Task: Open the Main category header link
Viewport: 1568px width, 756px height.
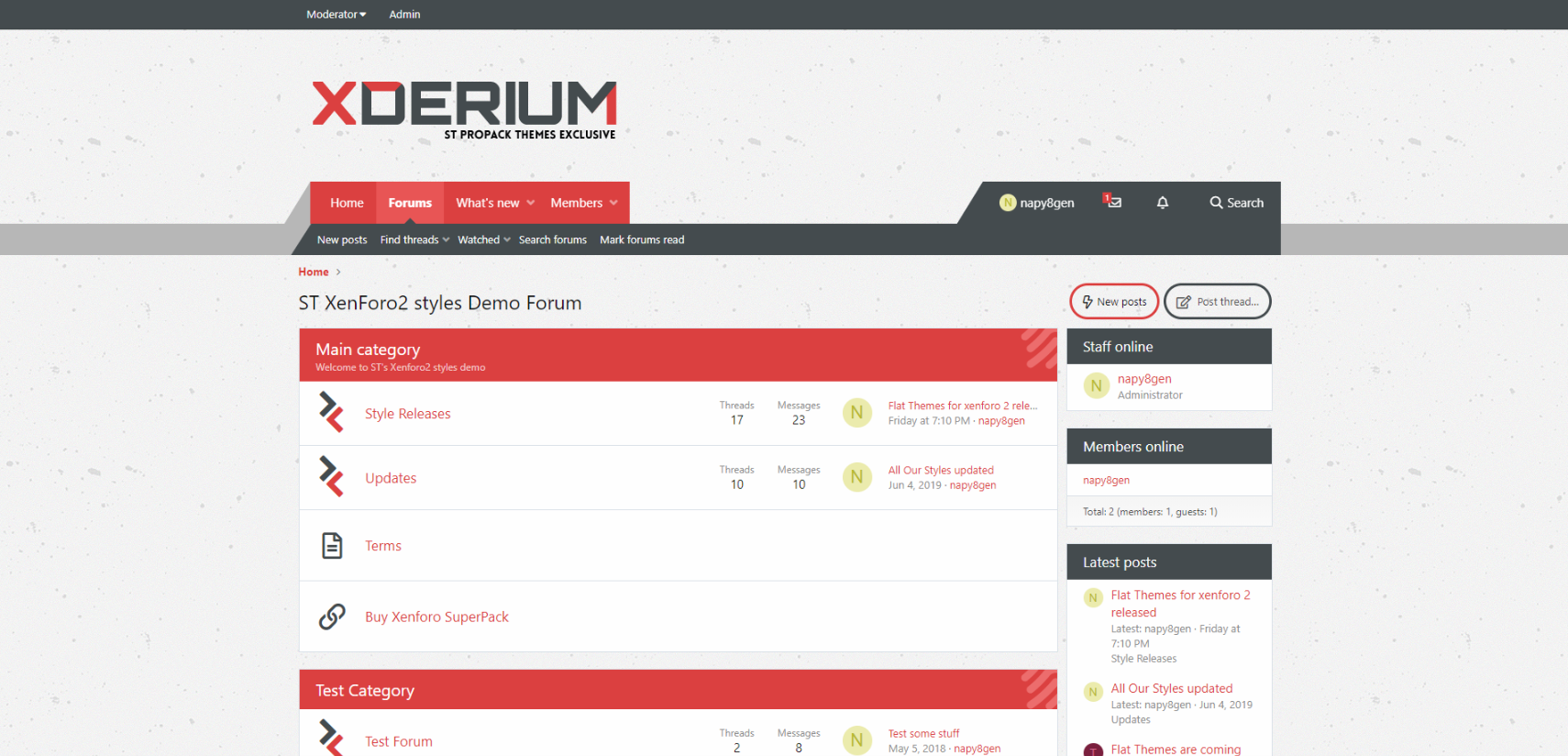Action: (368, 350)
